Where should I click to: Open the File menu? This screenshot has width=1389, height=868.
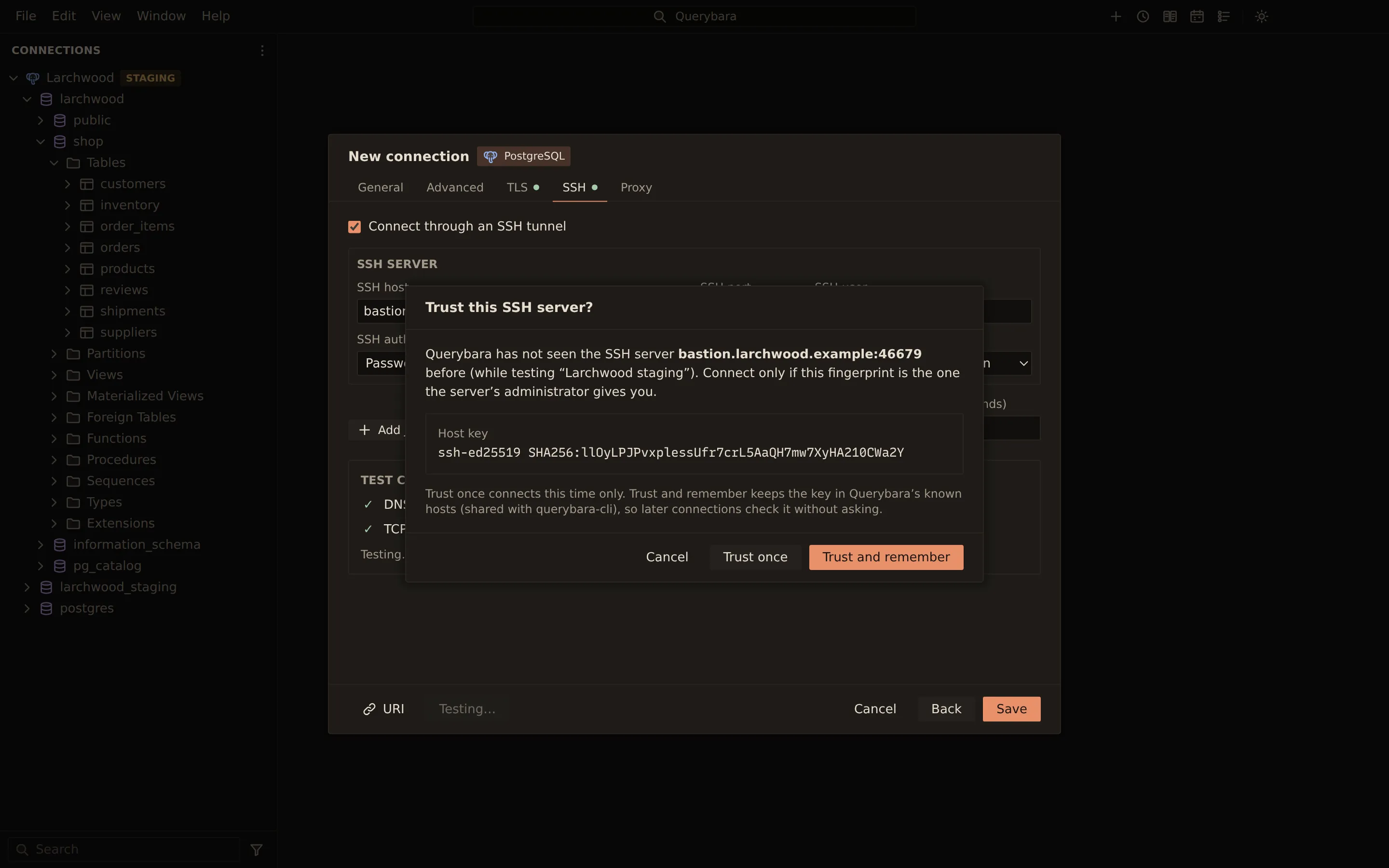tap(26, 16)
